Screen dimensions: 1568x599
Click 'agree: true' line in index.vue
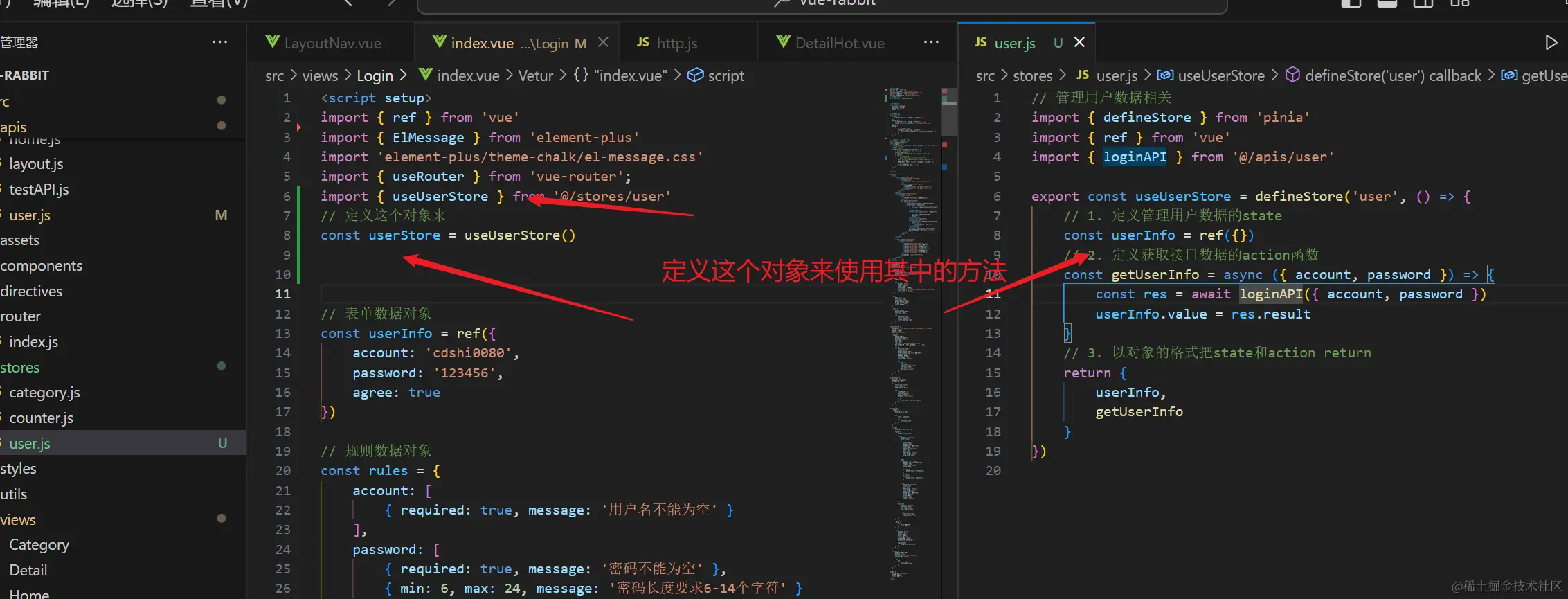[396, 392]
